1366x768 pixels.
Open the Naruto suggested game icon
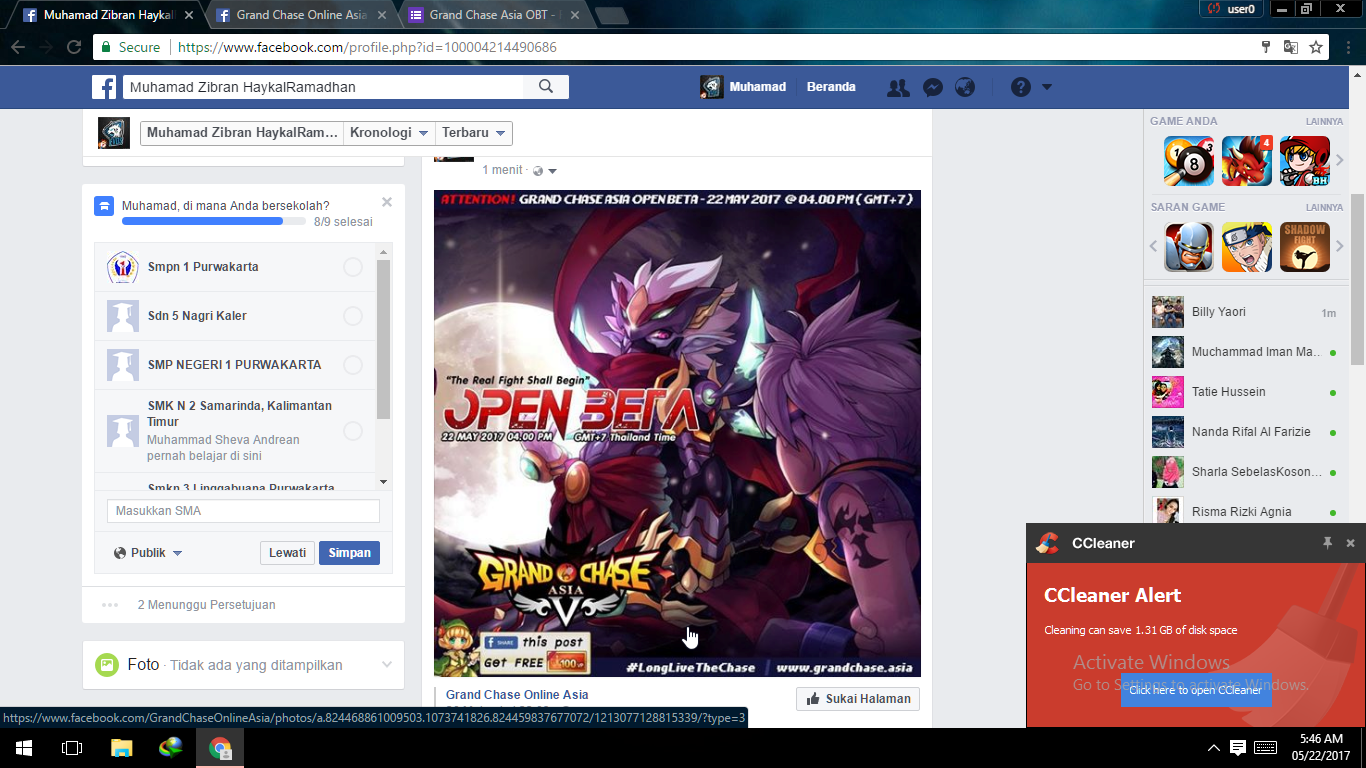tap(1247, 247)
